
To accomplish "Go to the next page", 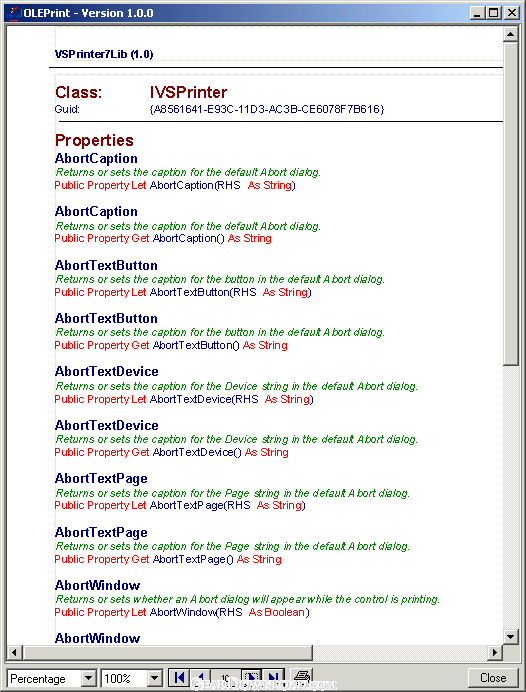I will (252, 677).
